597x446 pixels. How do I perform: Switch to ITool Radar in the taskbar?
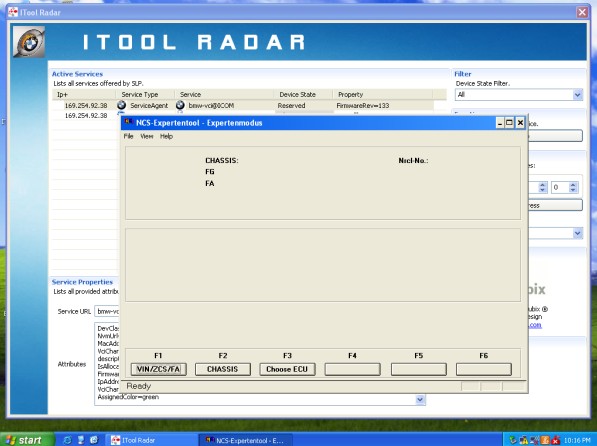(x=151, y=440)
